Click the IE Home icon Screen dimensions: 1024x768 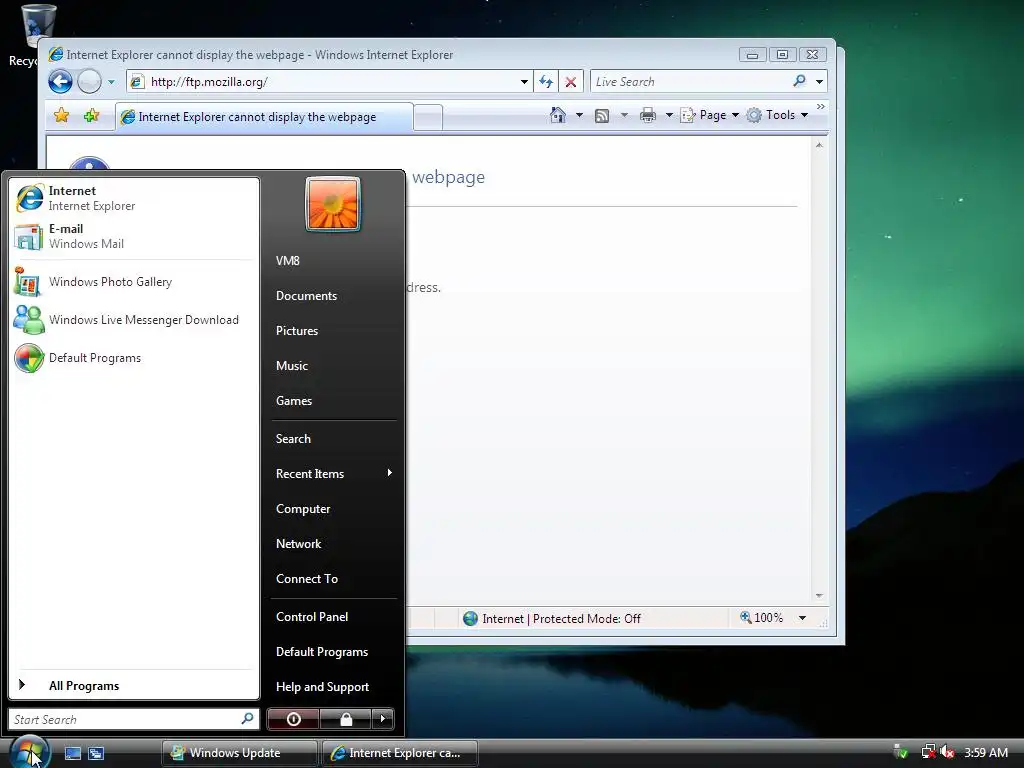point(558,115)
